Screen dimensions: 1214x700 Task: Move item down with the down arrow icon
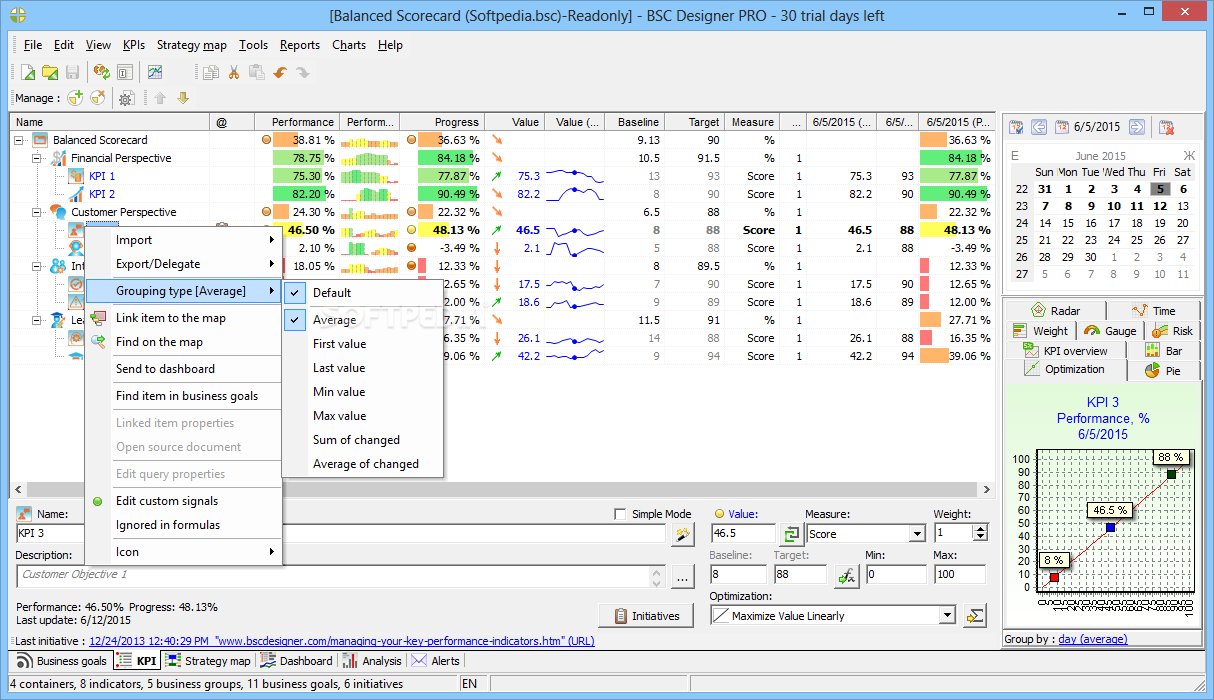182,98
